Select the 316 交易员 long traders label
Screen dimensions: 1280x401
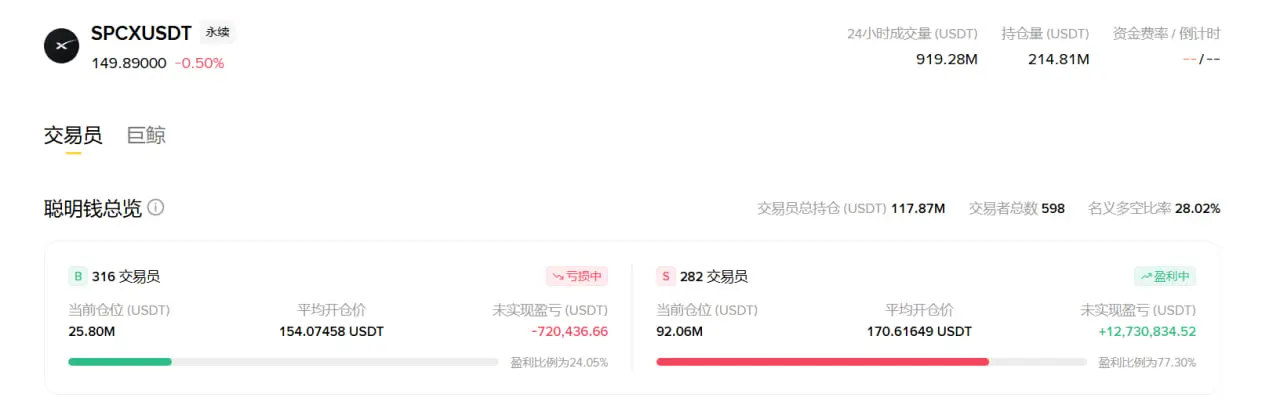(126, 277)
